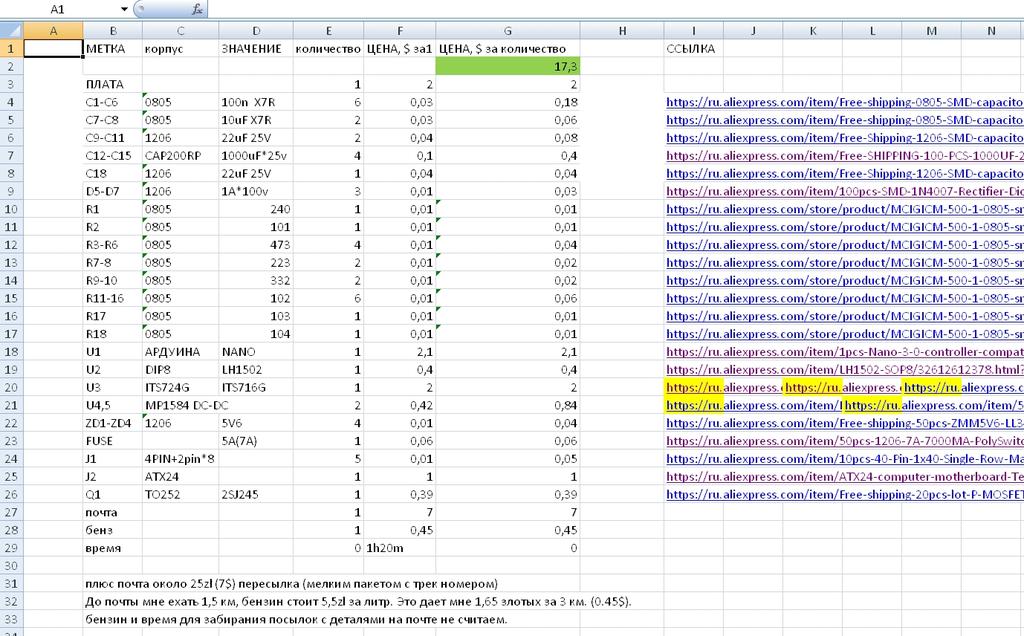This screenshot has height=636, width=1024.
Task: Click the green total cell 17,3
Action: (x=508, y=66)
